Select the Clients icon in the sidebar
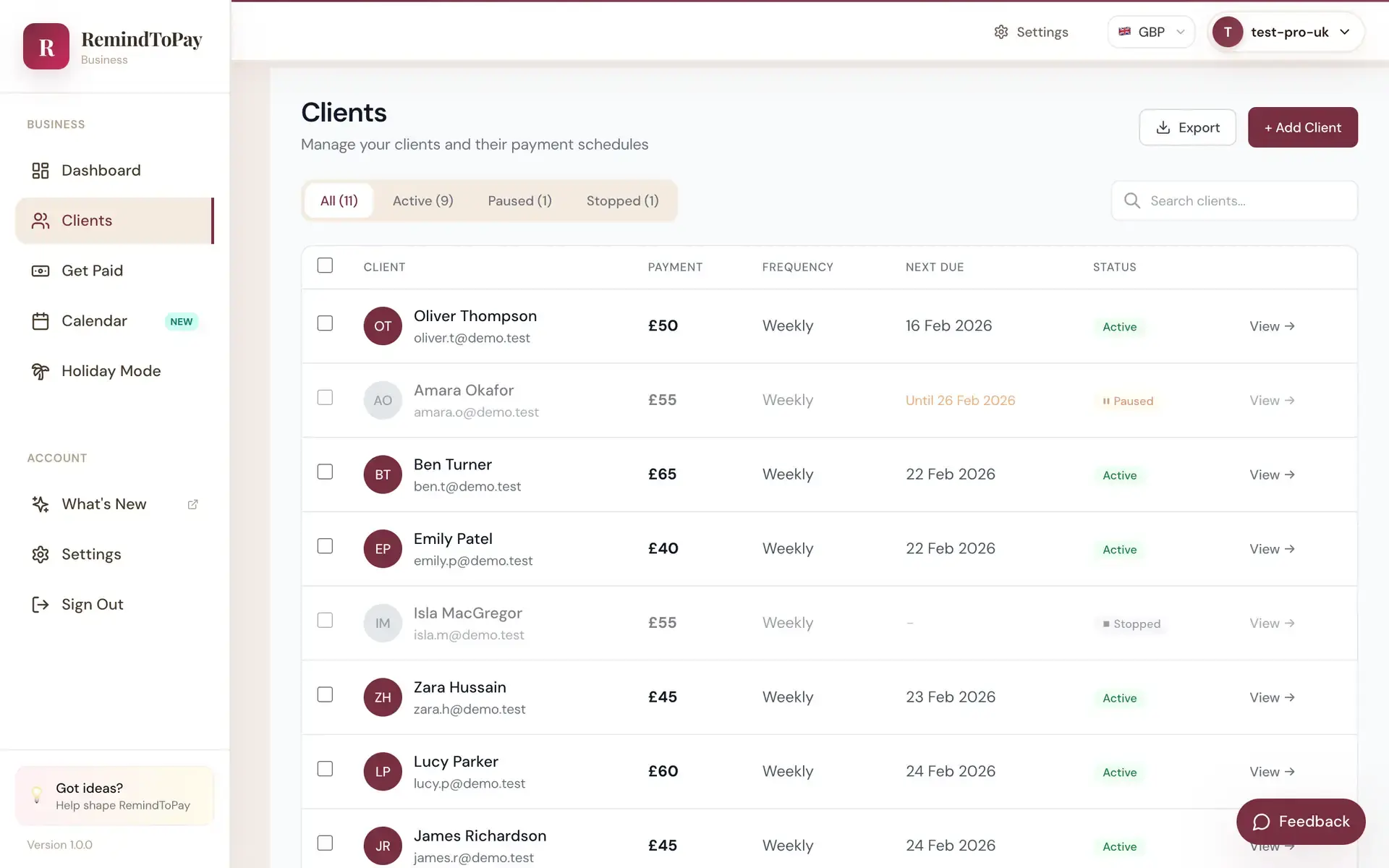Screen dimensions: 1389x868 click(x=41, y=221)
